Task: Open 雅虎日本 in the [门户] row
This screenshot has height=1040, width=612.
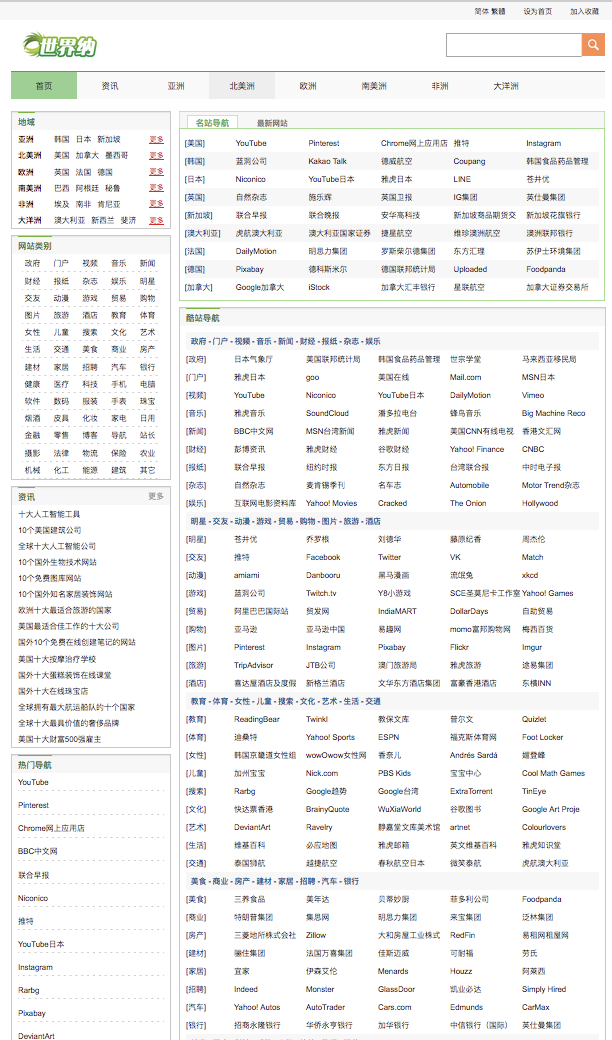Action: [250, 377]
